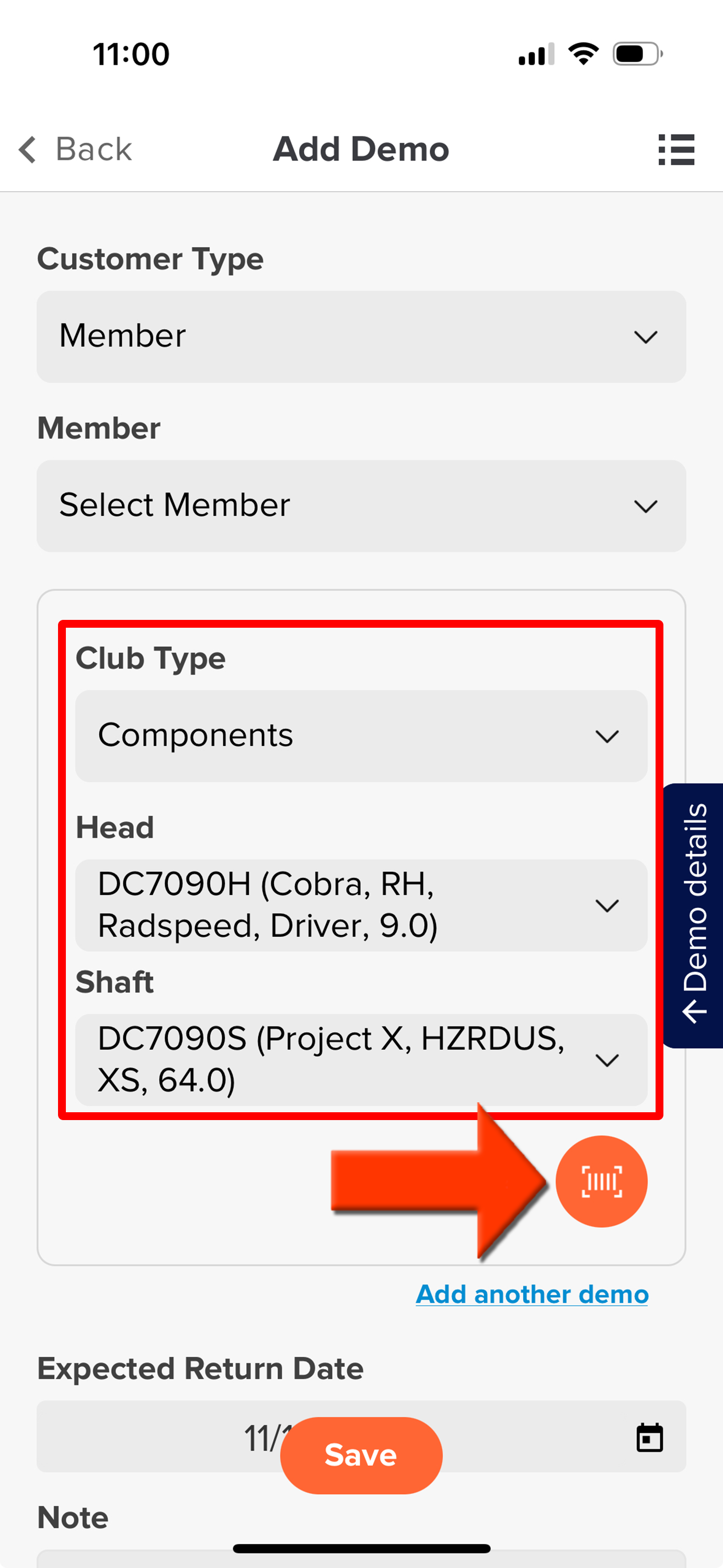Tap the battery status icon
This screenshot has width=723, height=1568.
point(637,53)
